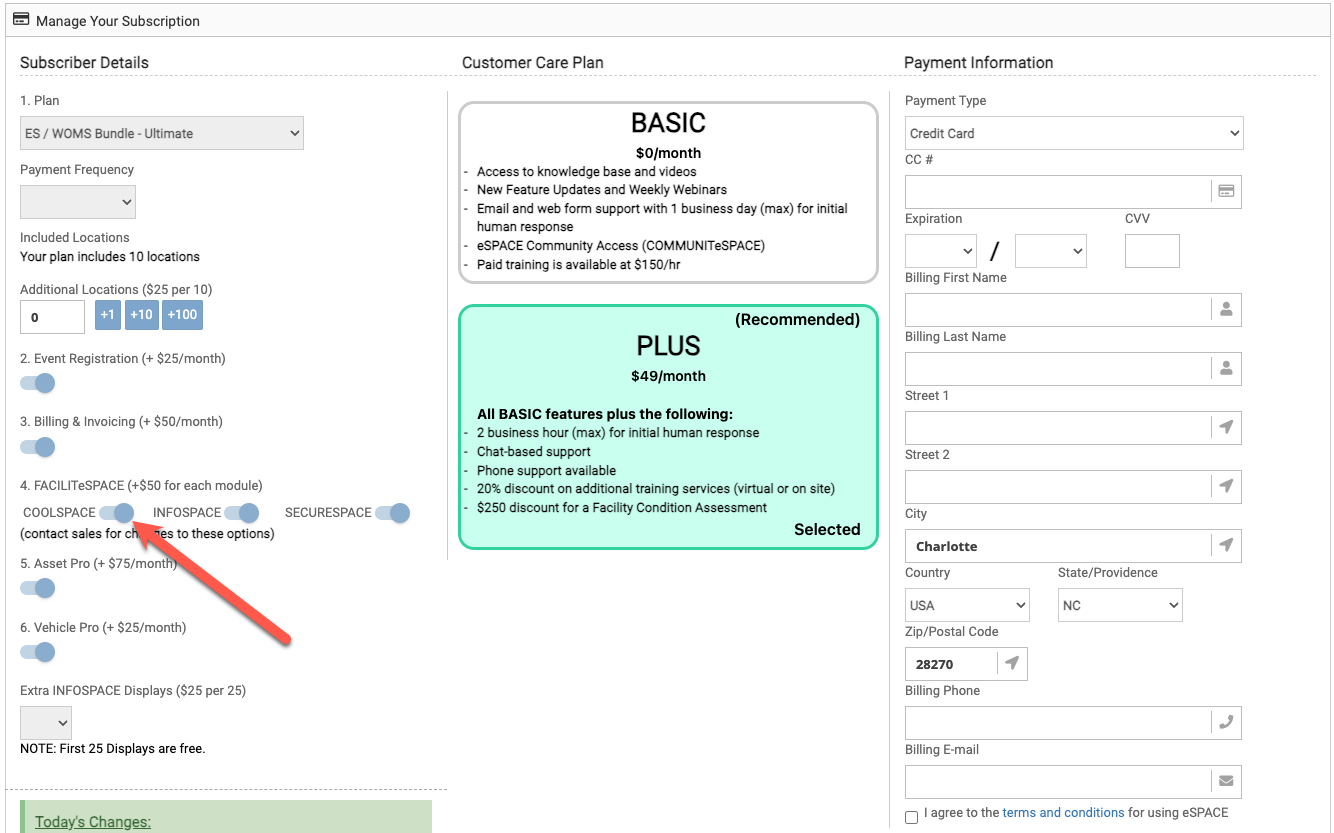This screenshot has height=833, width=1334.
Task: Toggle the Event Registration switch
Action: (x=38, y=383)
